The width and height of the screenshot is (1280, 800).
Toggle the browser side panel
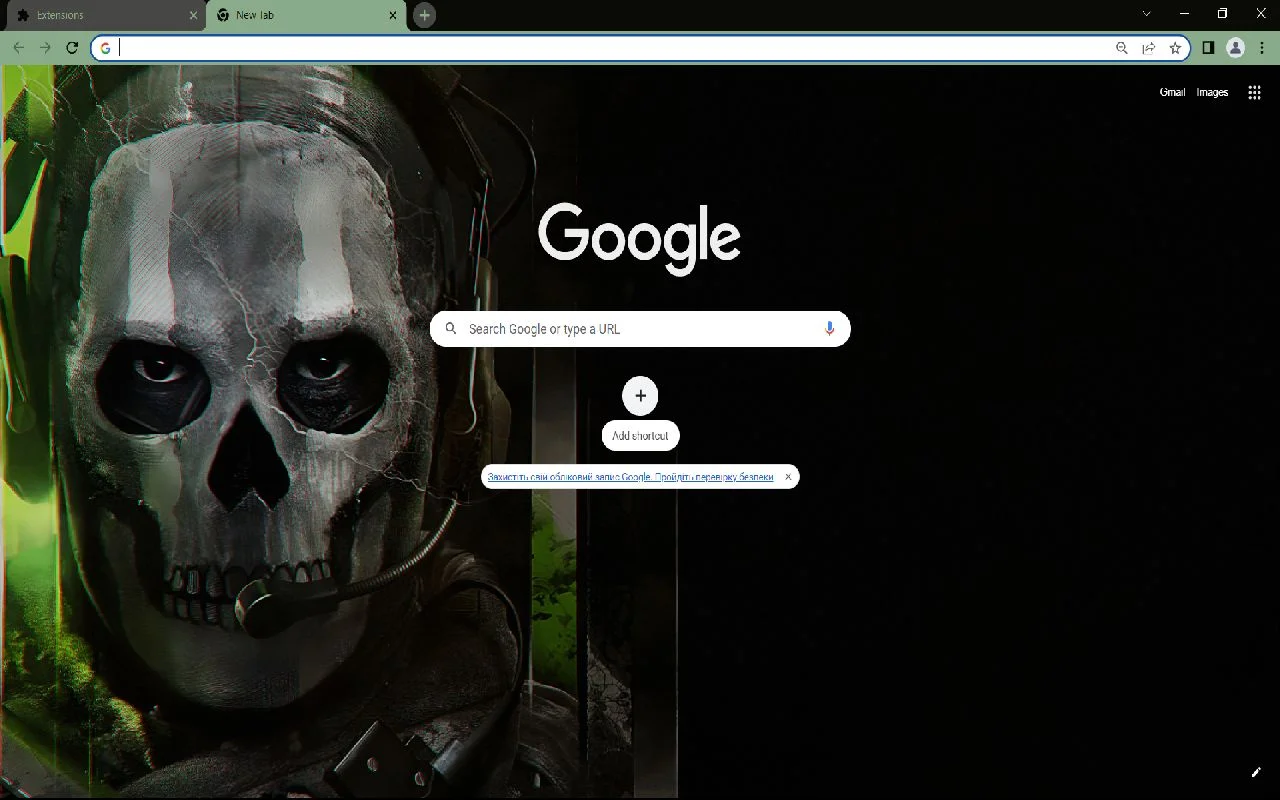click(1208, 48)
